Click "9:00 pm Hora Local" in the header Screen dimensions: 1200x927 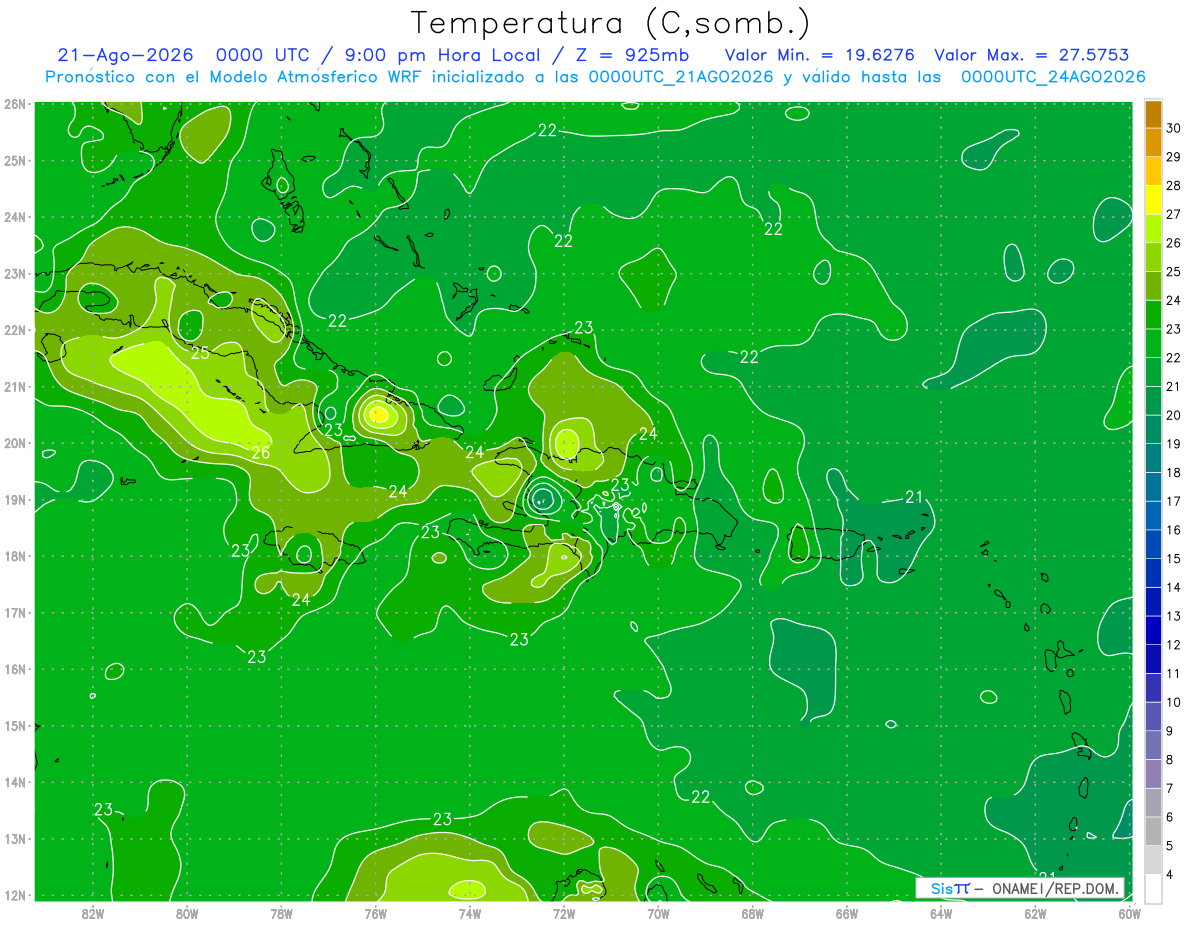click(x=443, y=55)
